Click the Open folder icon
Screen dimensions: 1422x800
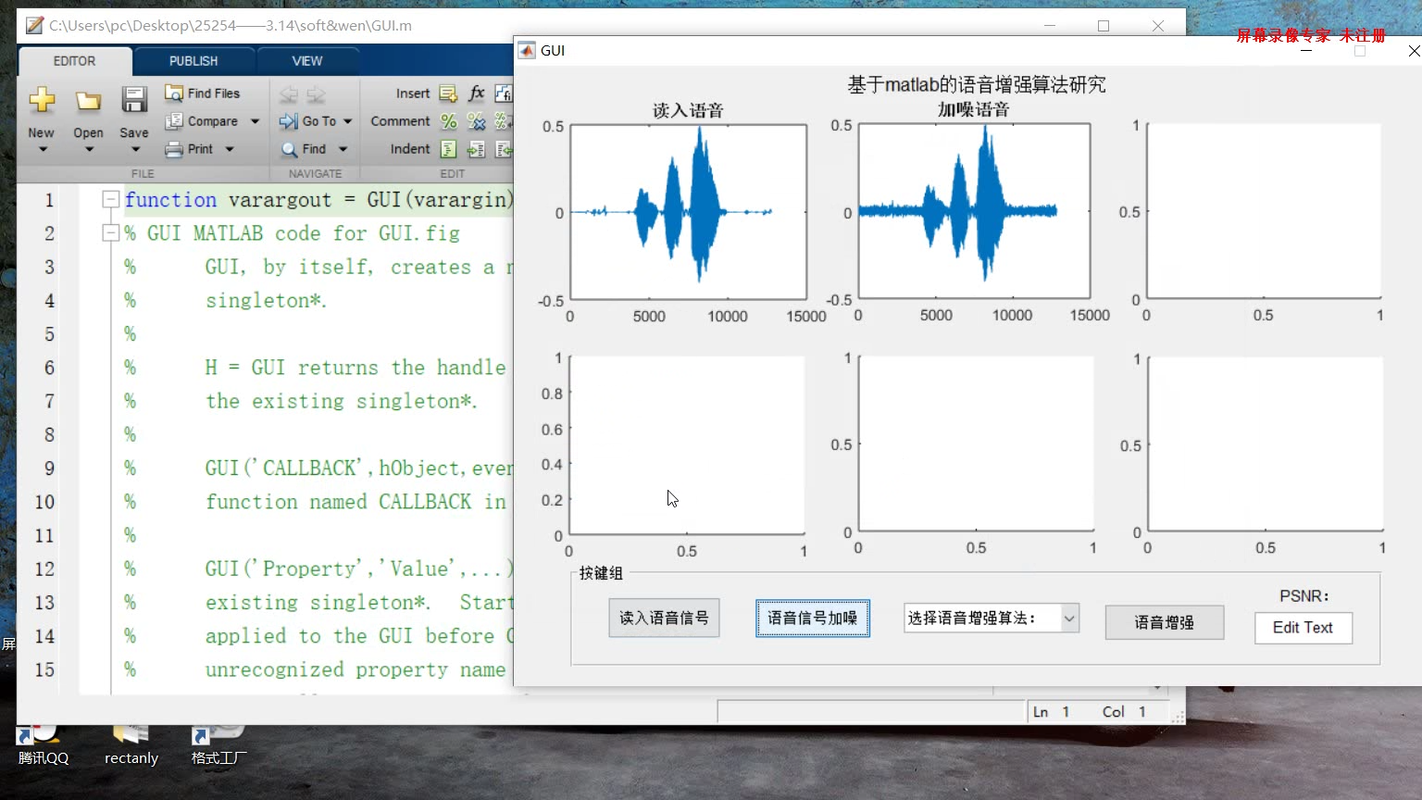tap(88, 100)
